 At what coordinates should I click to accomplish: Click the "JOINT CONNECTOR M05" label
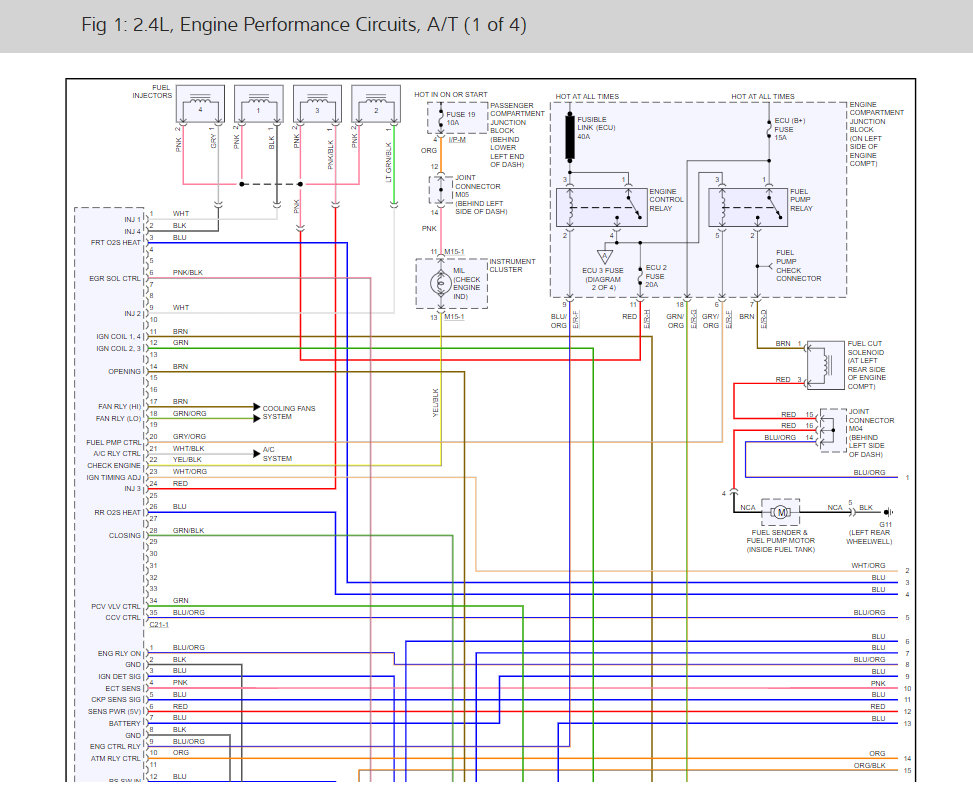pyautogui.click(x=477, y=186)
